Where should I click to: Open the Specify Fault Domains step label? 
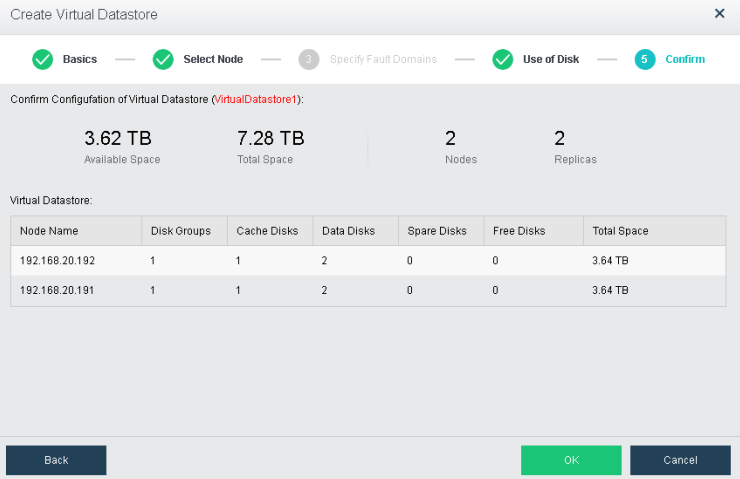point(383,60)
